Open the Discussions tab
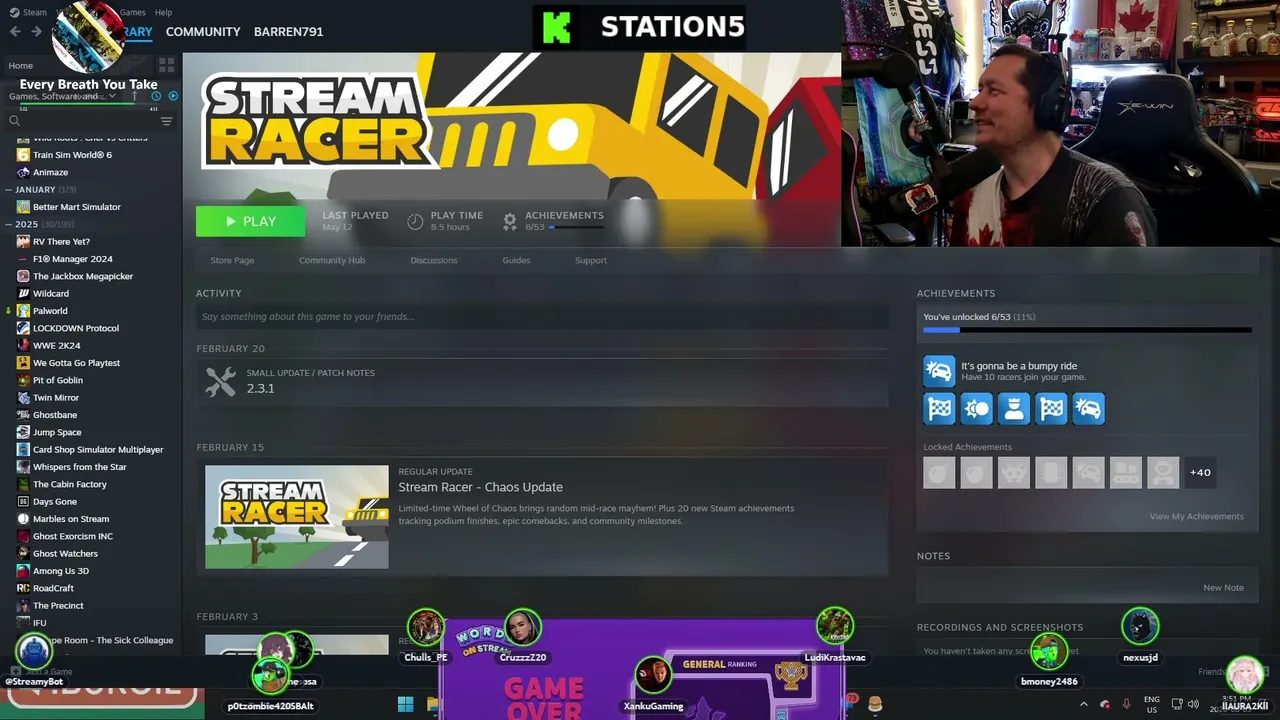 [x=434, y=260]
